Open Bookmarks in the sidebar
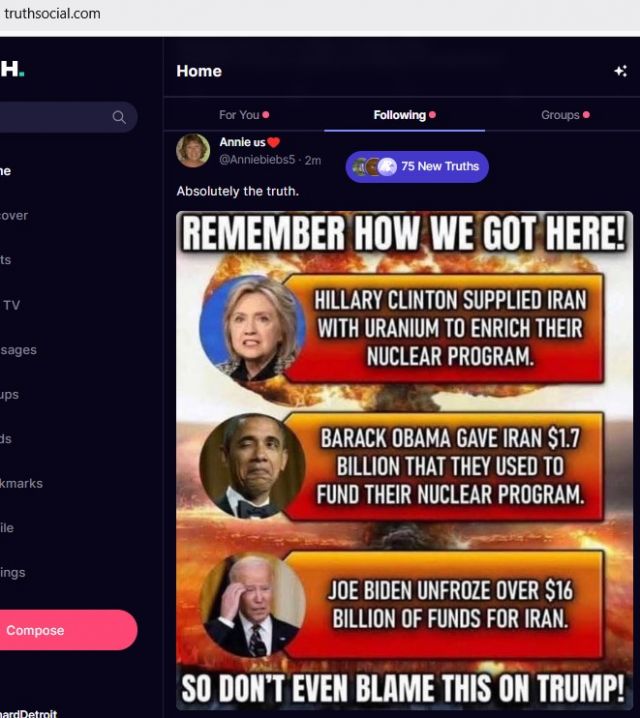This screenshot has height=718, width=640. pos(22,484)
